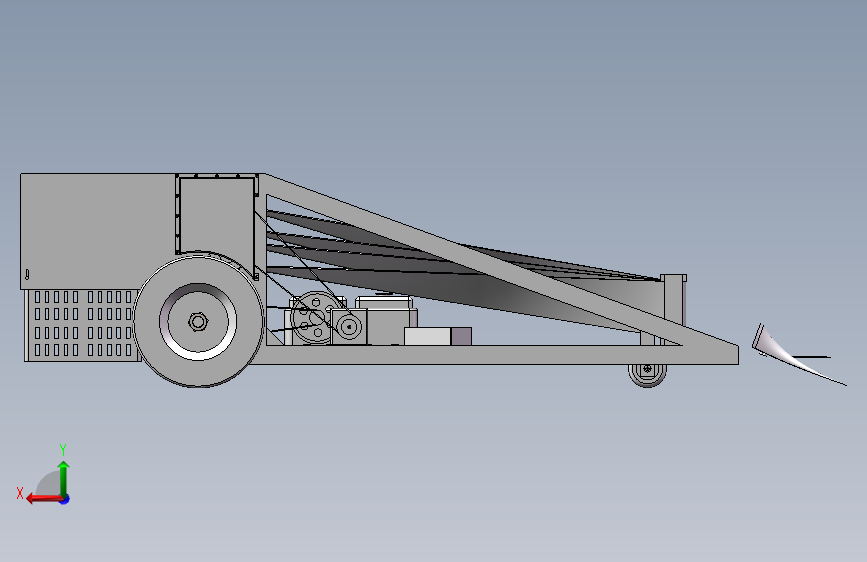Click the blue Z axis dot of triad
The height and width of the screenshot is (562, 867).
click(65, 499)
